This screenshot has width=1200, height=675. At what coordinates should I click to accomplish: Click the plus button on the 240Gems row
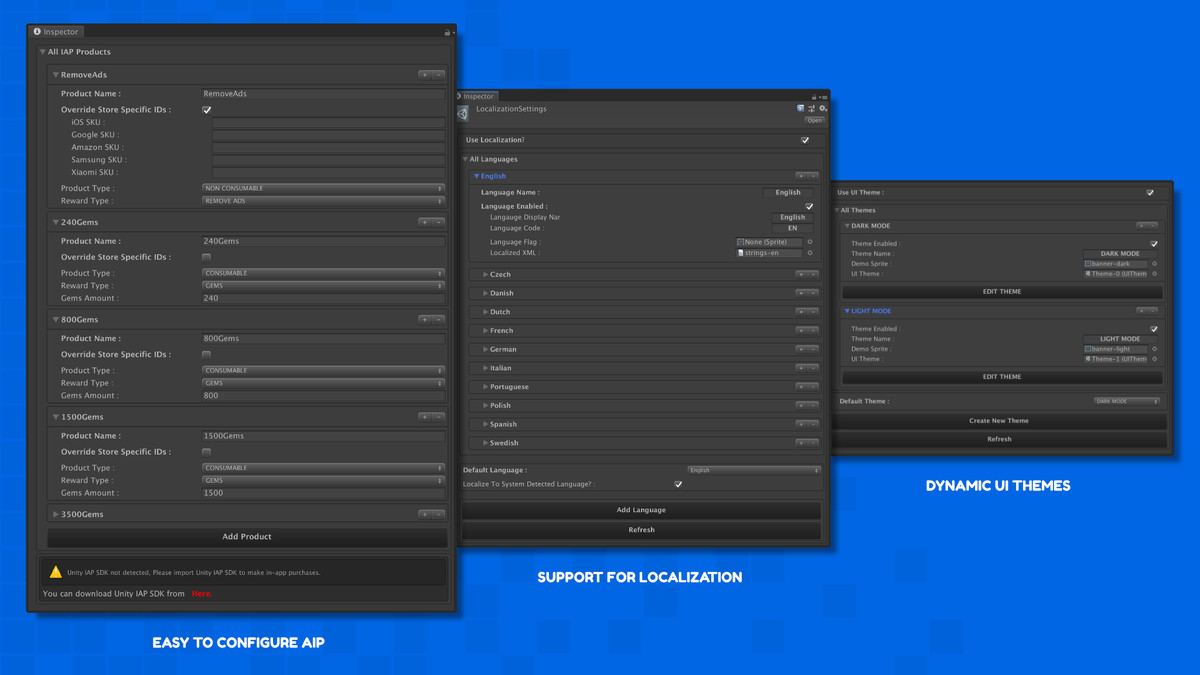425,222
